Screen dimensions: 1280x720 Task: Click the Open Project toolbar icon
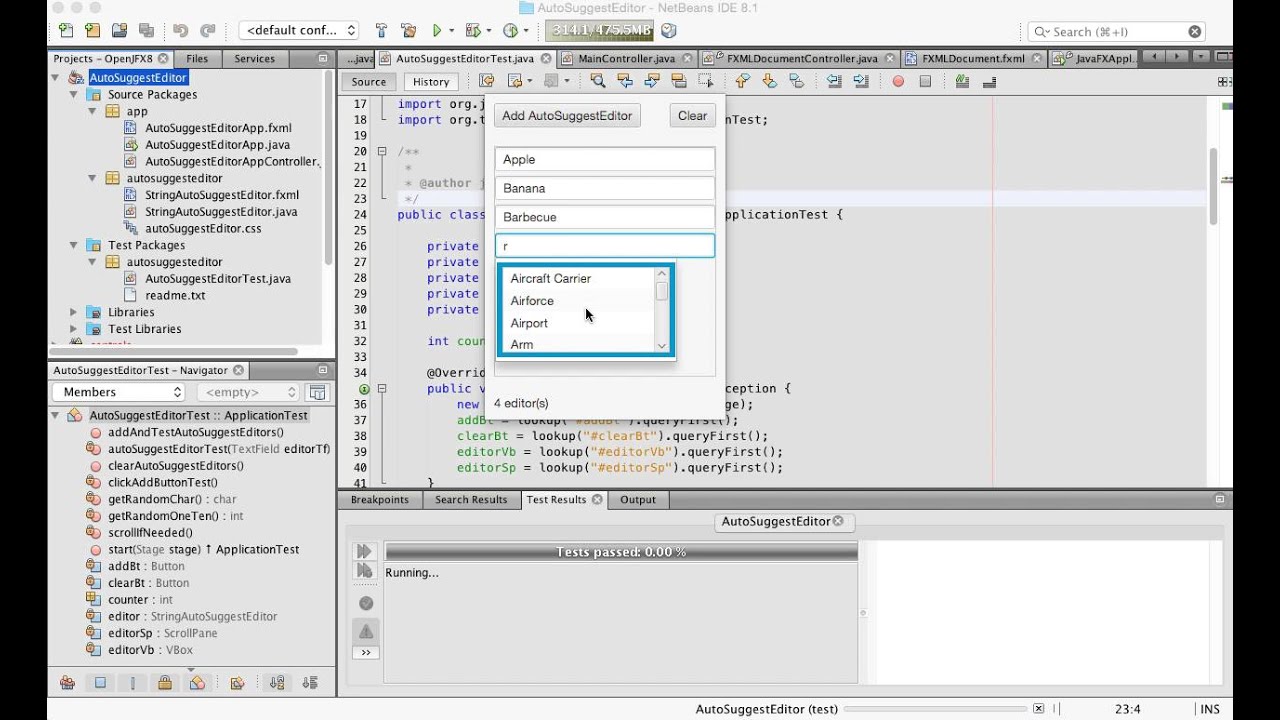coord(119,31)
